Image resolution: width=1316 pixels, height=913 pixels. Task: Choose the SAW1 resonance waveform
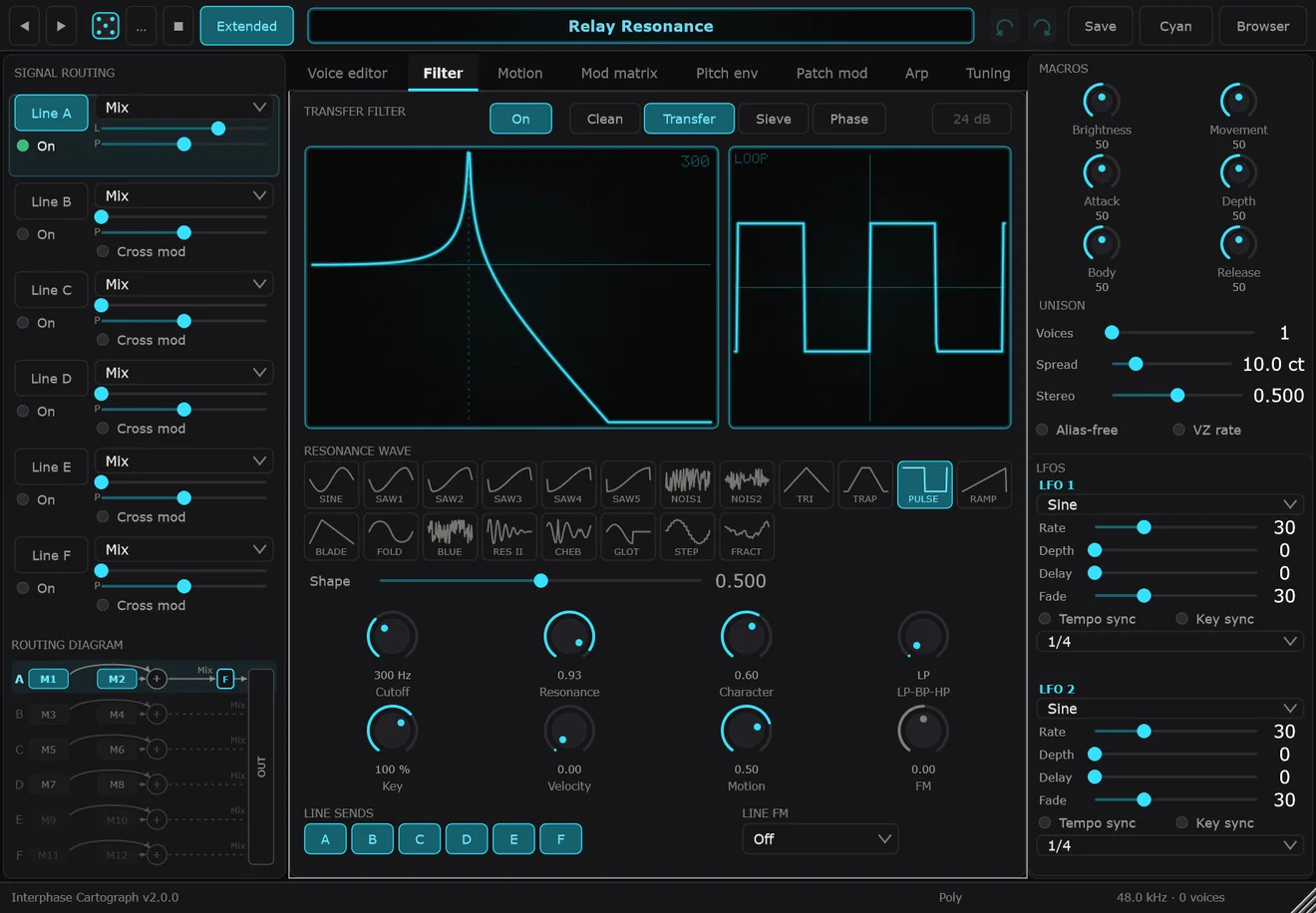pos(390,484)
